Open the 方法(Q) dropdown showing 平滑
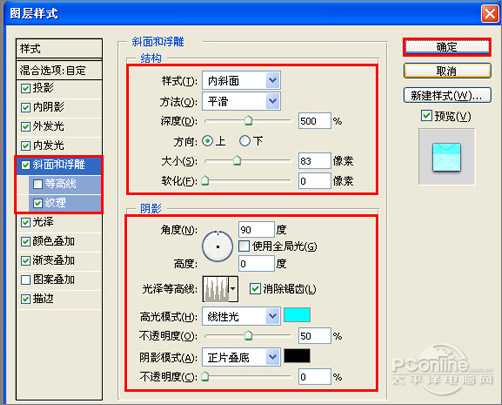502x405 pixels. pos(241,101)
